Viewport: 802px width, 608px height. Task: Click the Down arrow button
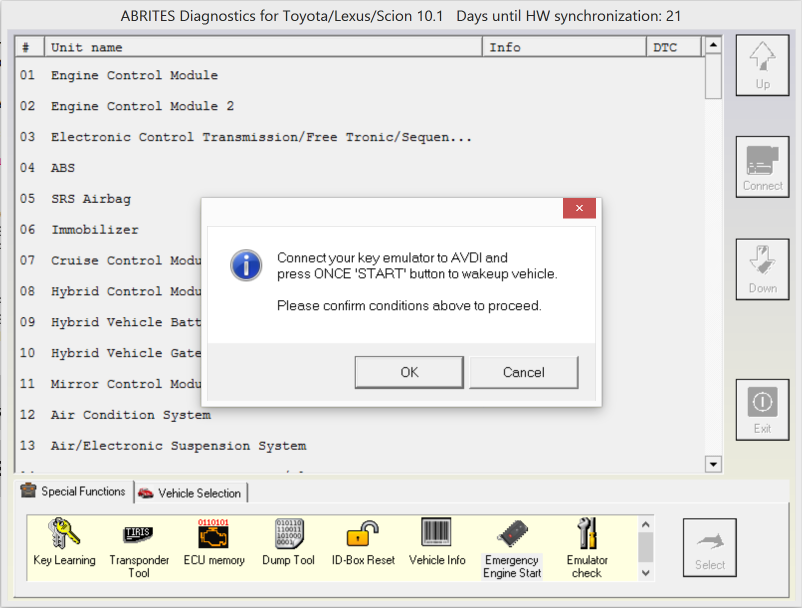[x=763, y=269]
